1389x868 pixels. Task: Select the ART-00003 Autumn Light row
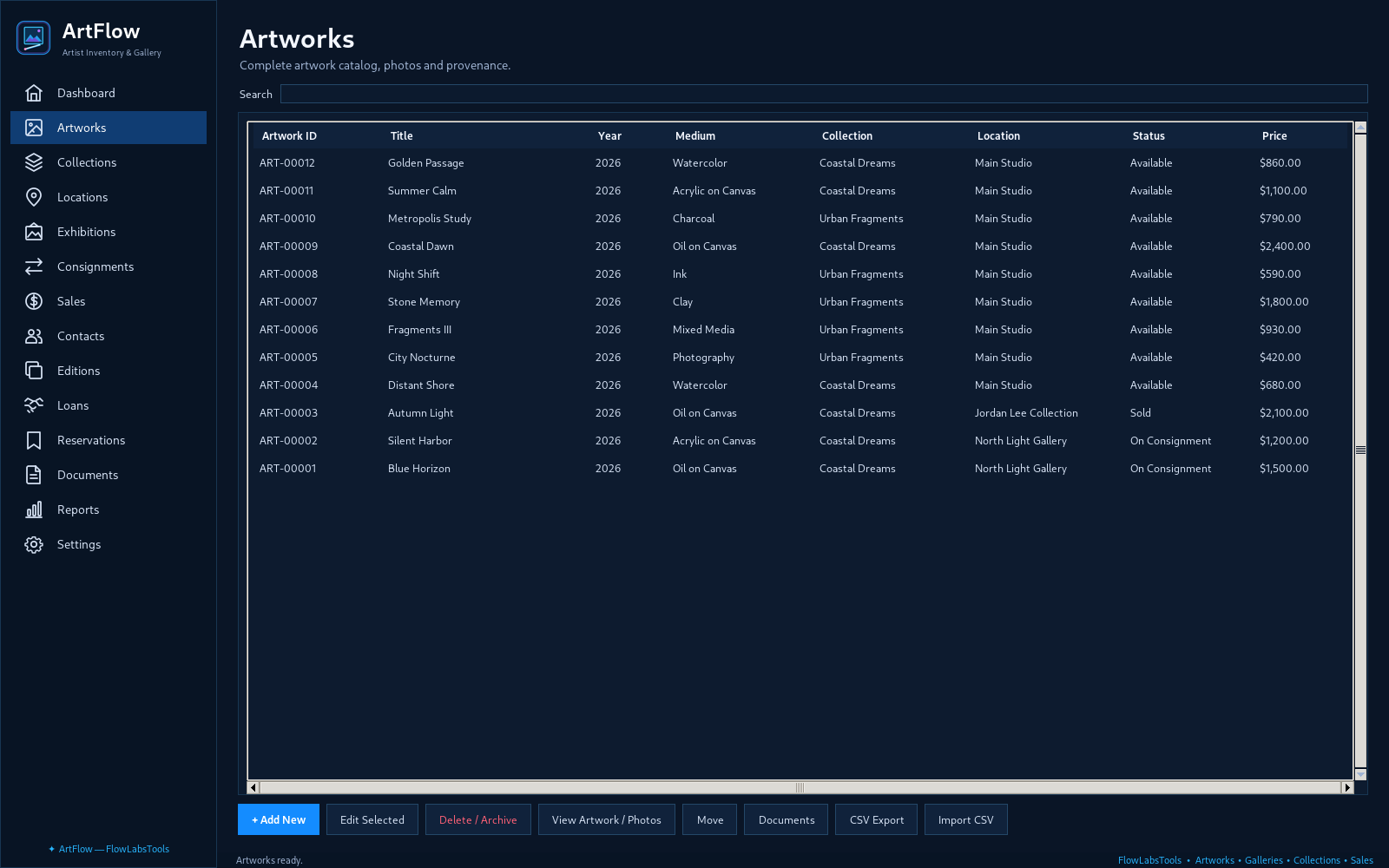click(799, 413)
